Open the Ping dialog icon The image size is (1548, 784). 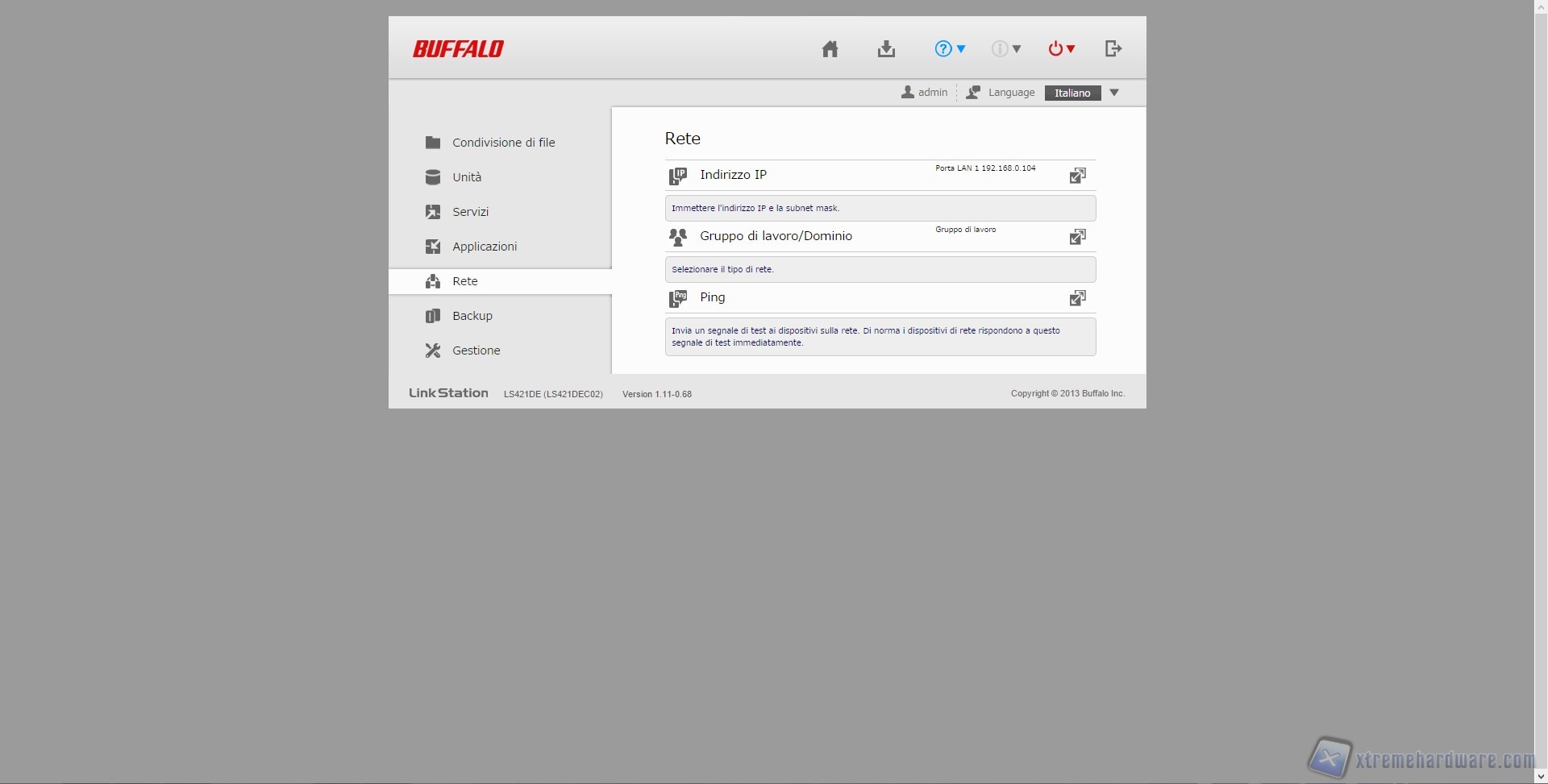click(x=1077, y=298)
